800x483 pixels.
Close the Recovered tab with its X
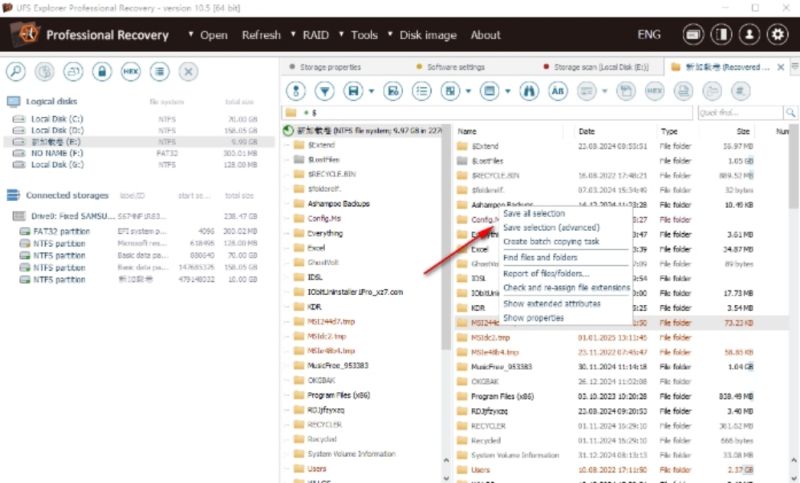[x=781, y=67]
